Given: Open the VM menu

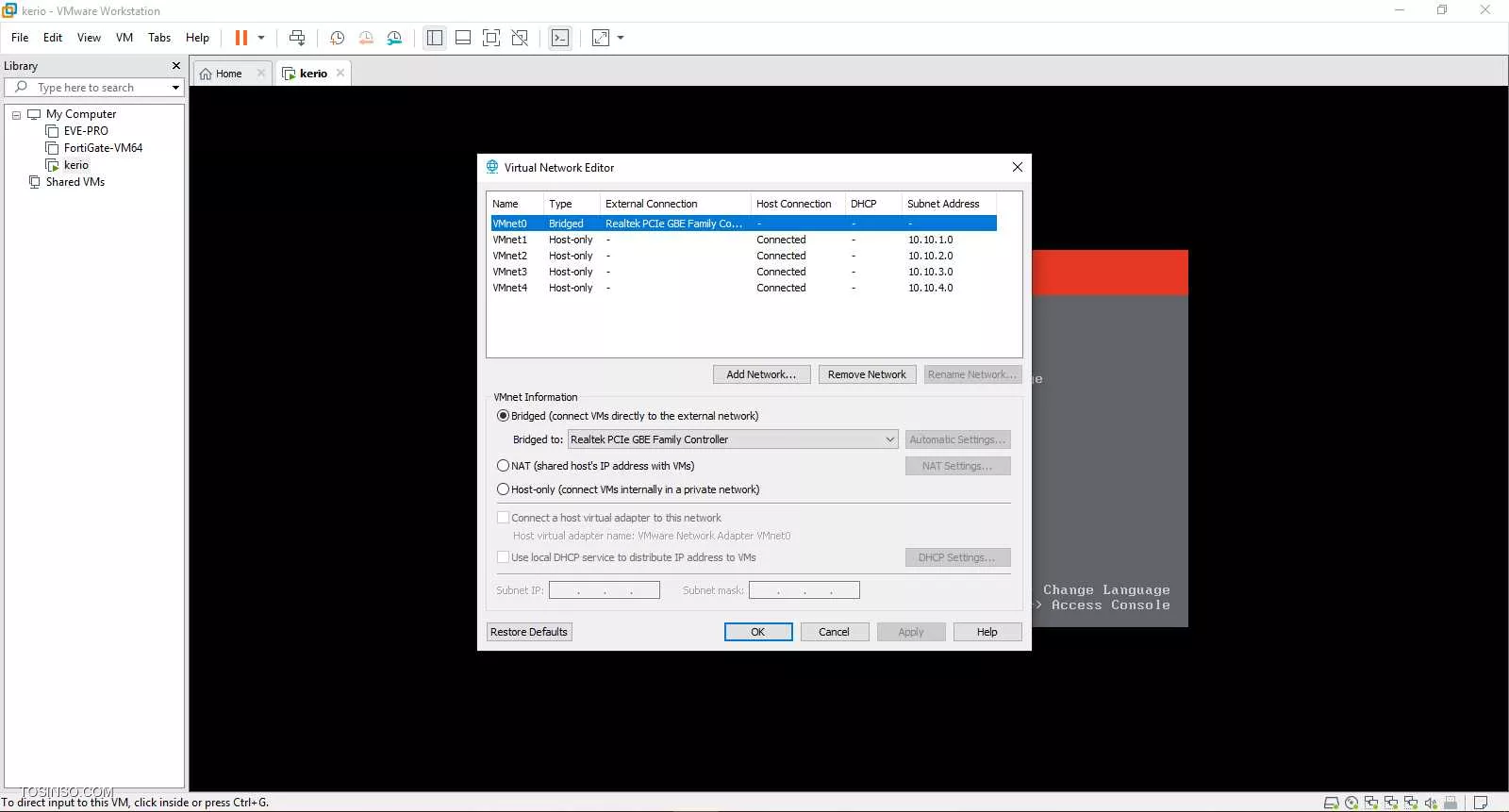Looking at the screenshot, I should (x=124, y=38).
